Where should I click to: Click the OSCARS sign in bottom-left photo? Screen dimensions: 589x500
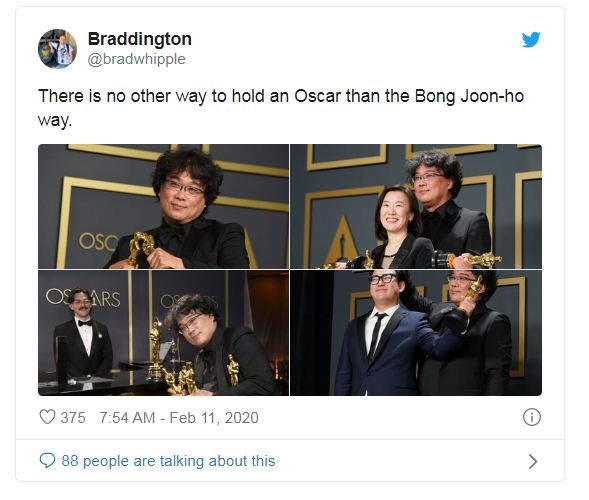[83, 299]
